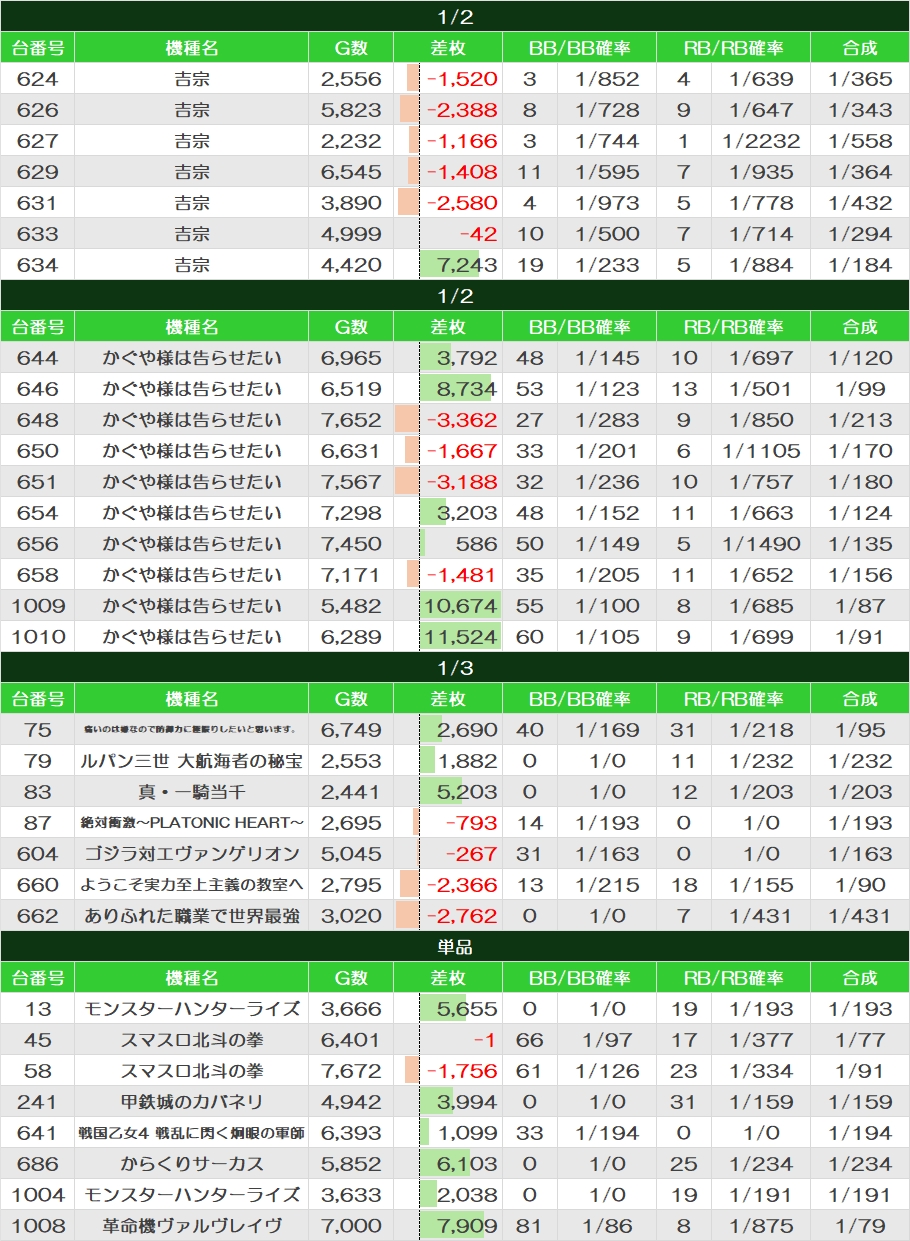The image size is (910, 1241).
Task: Select game count 7,652 for machine 648
Action: click(x=351, y=420)
